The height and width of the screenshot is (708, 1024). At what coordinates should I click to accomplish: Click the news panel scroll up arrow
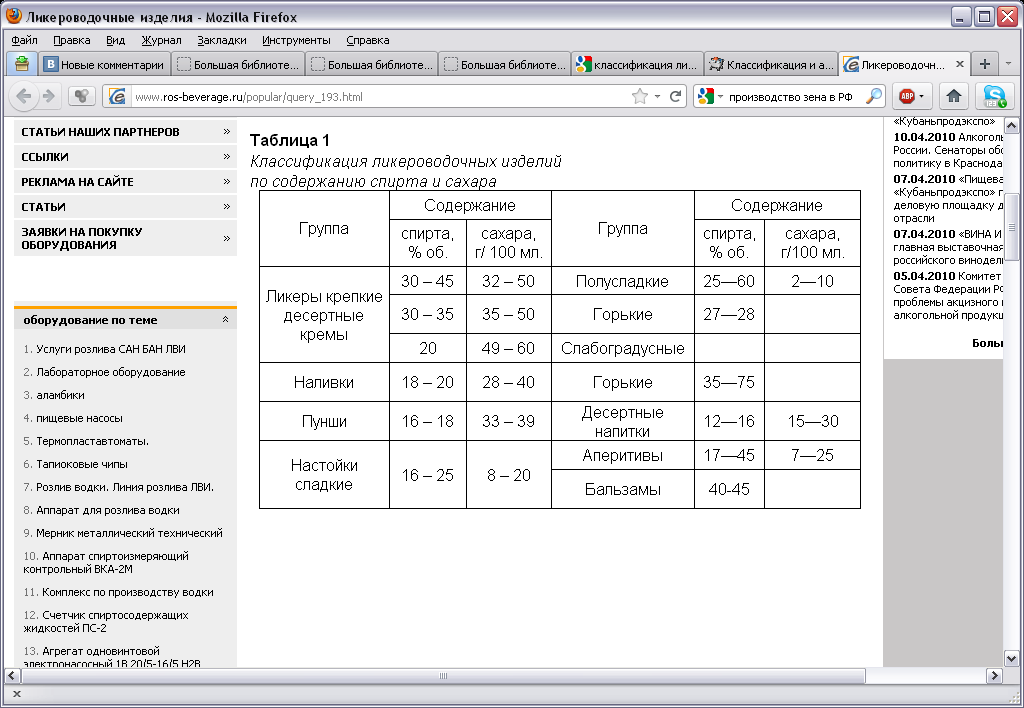(1011, 125)
